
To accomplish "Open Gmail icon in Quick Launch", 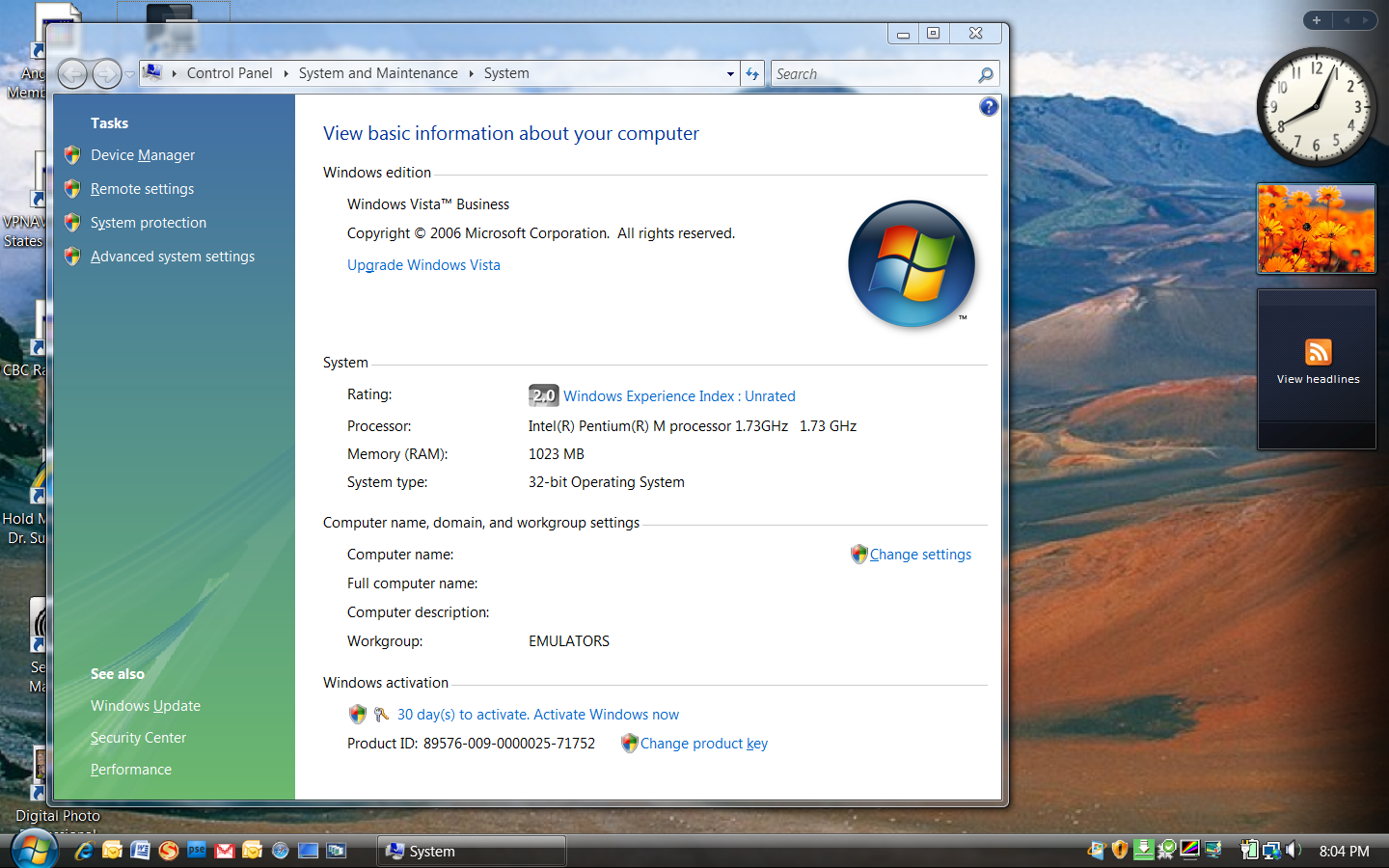I will tap(225, 851).
